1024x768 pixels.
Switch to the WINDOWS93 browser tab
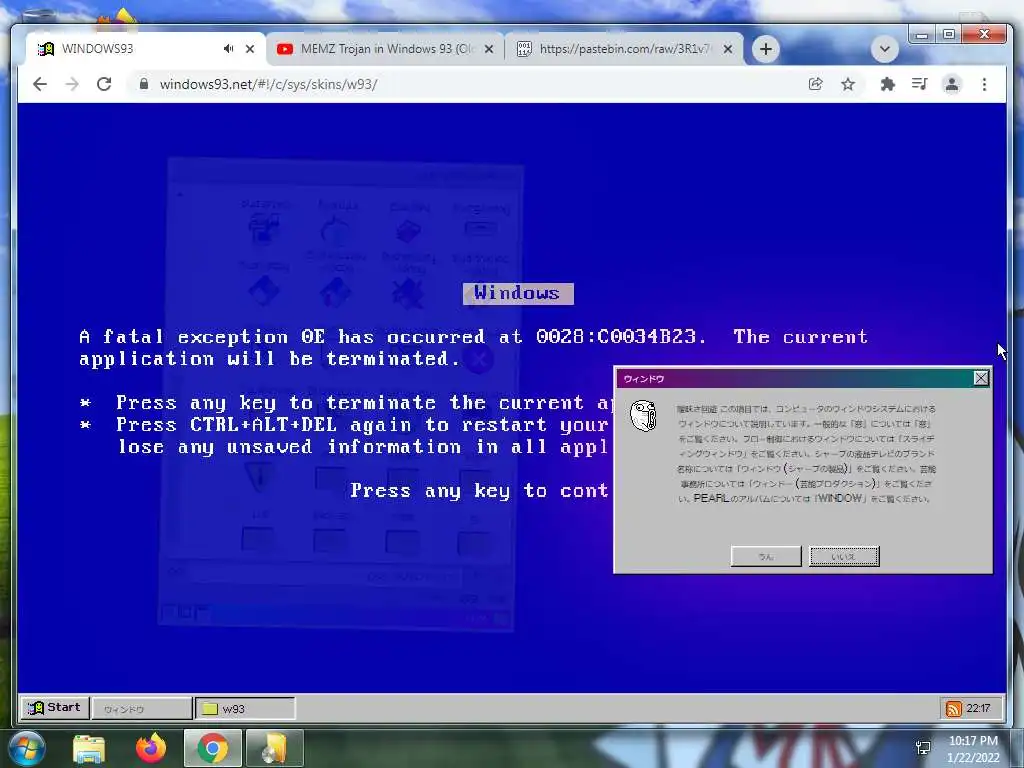click(x=145, y=49)
